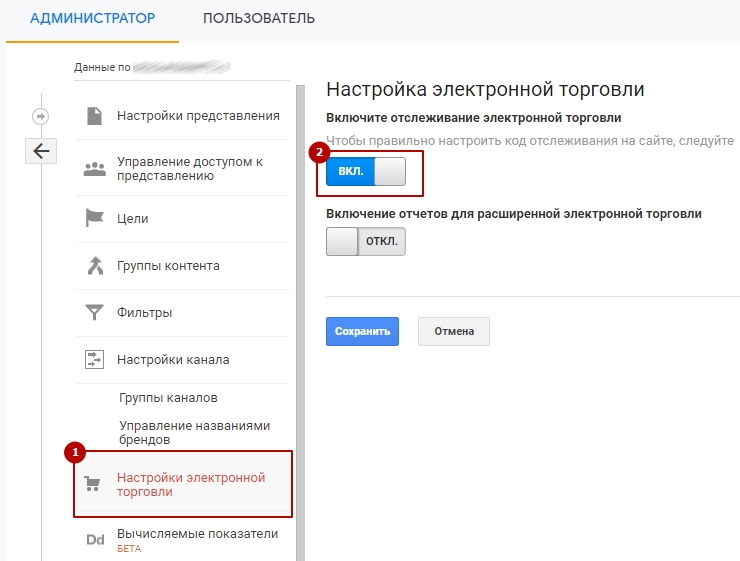Screen dimensions: 740x561
Task: Open Управление названиями брендов
Action: (x=194, y=432)
